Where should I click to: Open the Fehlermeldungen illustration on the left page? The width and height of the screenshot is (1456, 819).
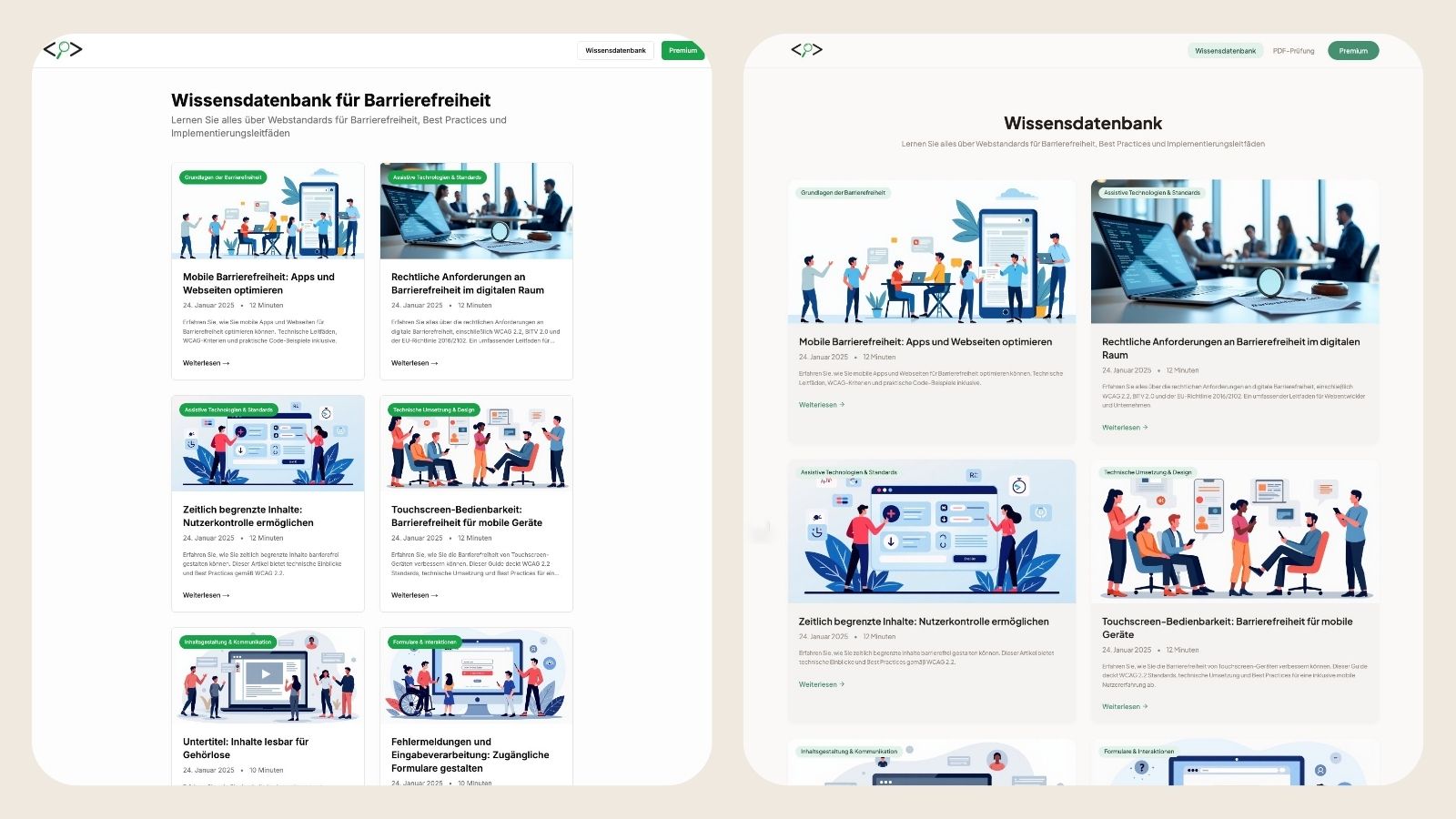(476, 675)
